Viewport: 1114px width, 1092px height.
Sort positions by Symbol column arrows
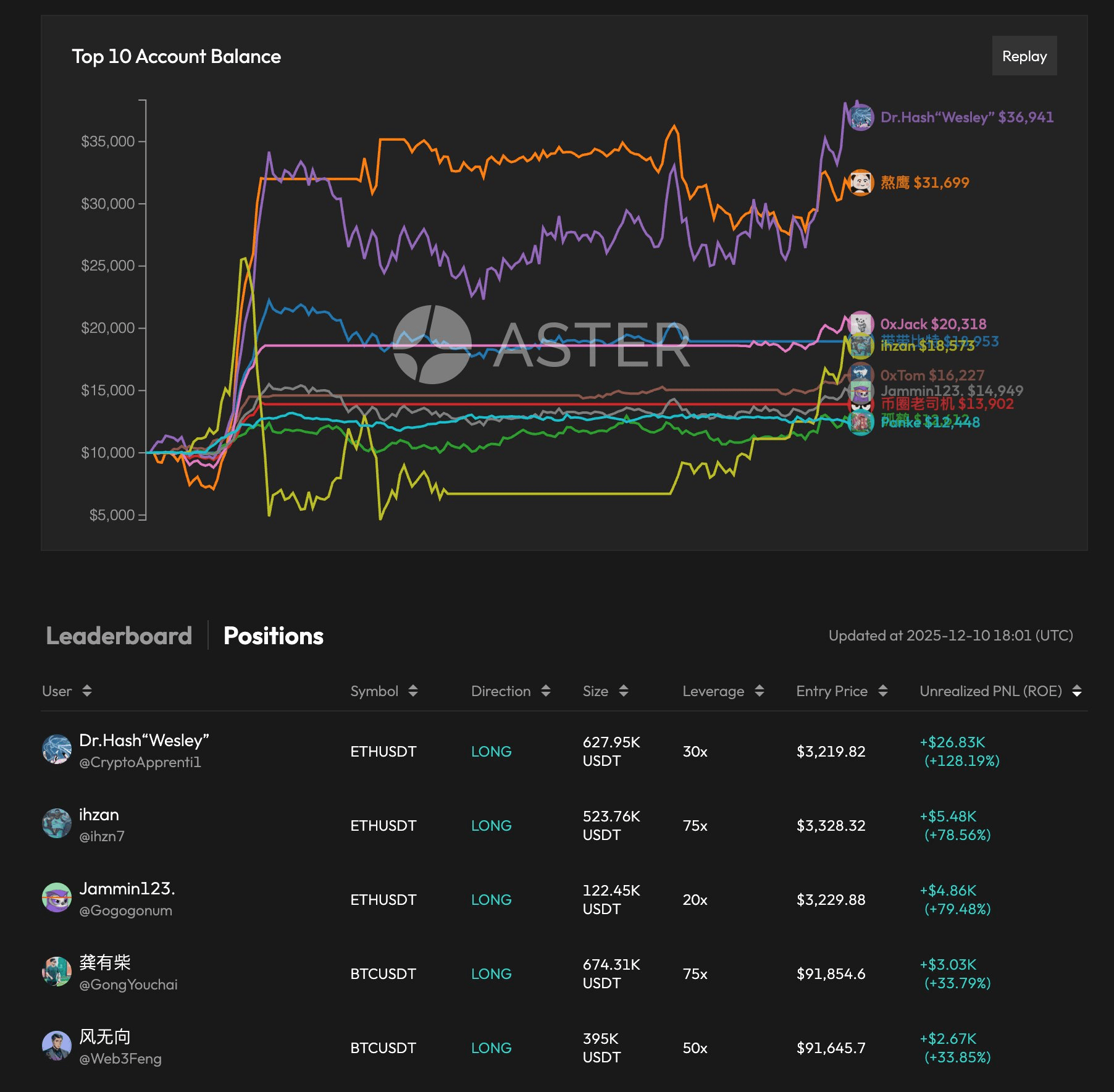413,691
